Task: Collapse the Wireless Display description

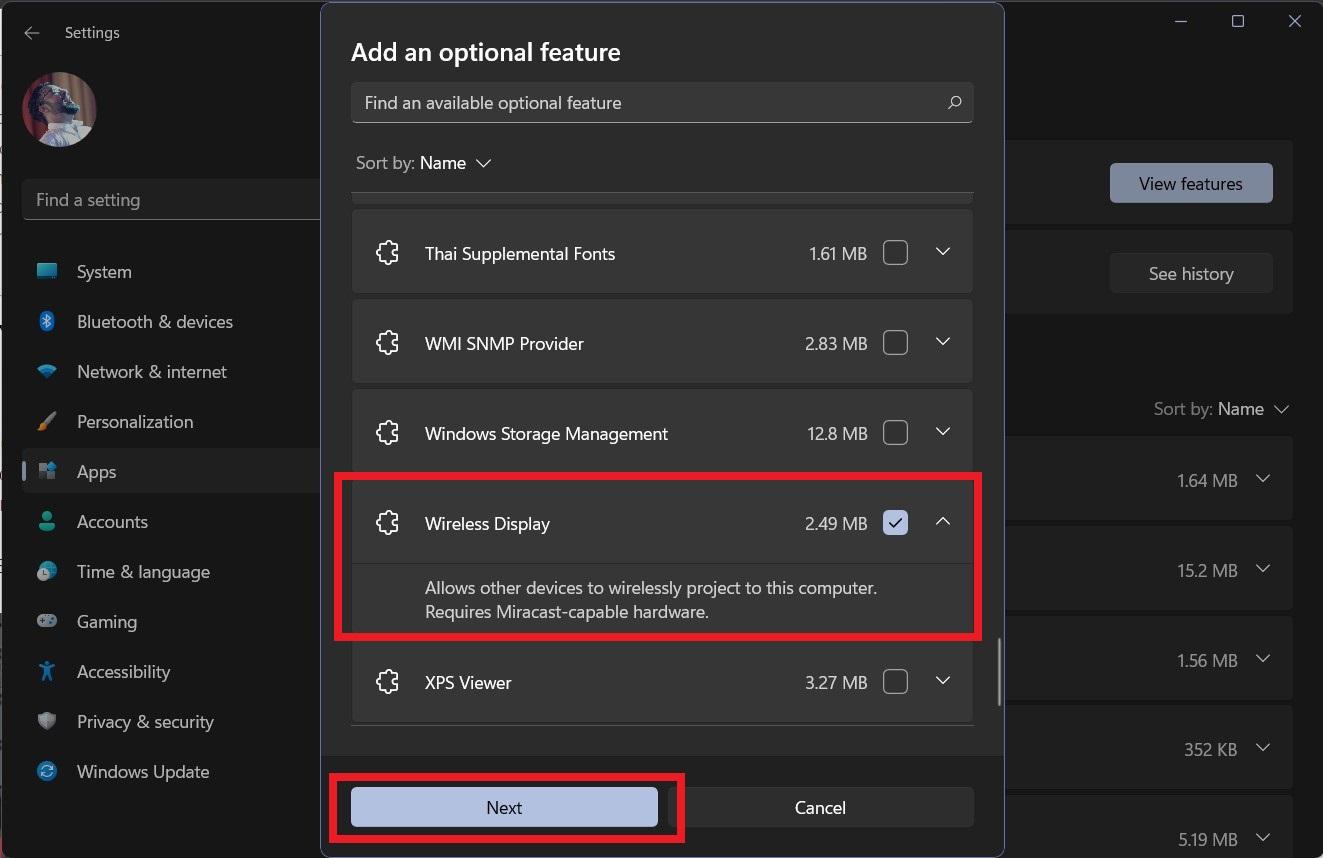Action: pos(942,522)
